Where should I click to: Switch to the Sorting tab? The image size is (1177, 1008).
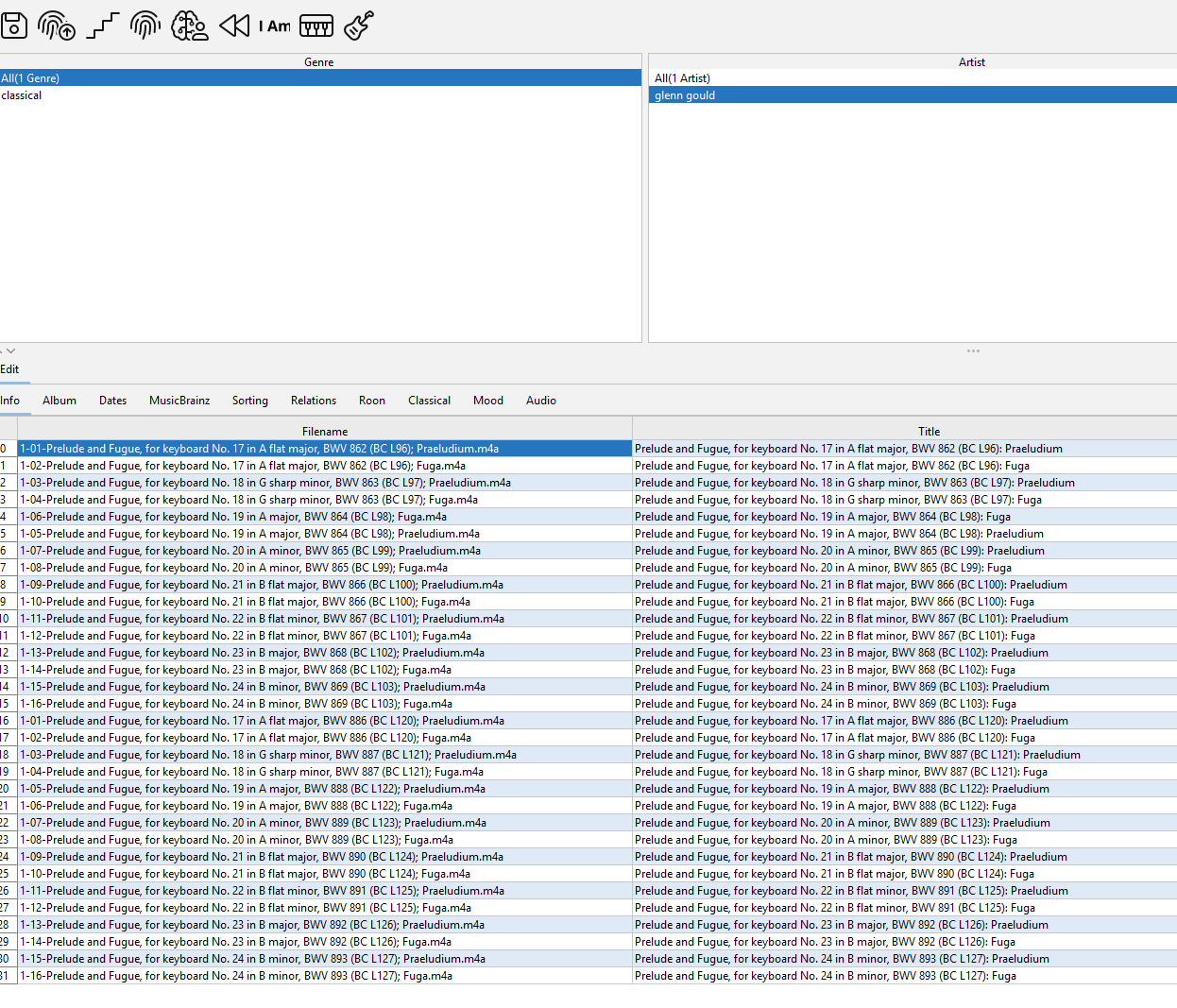(250, 401)
